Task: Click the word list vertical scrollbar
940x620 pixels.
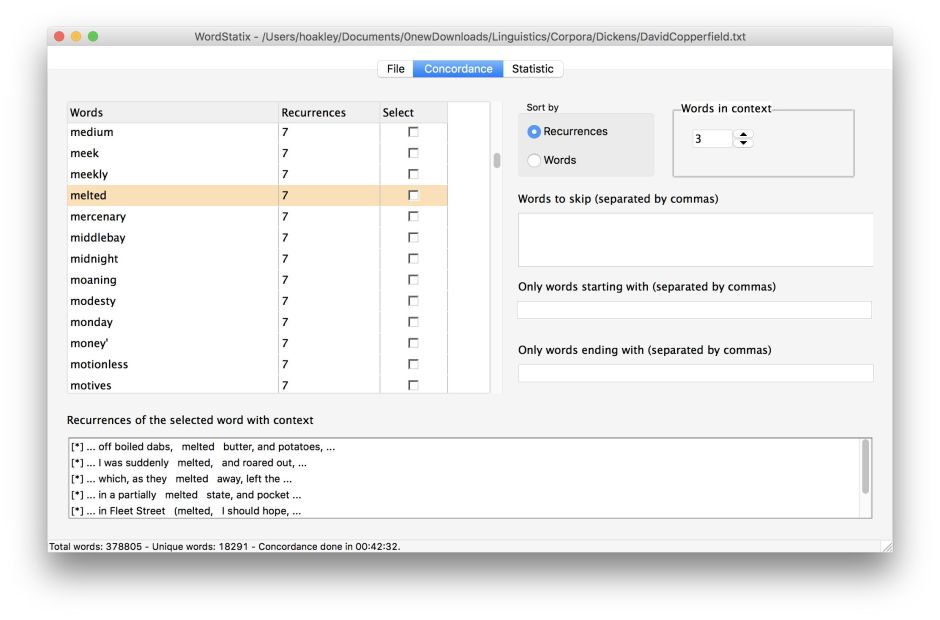Action: tap(497, 161)
